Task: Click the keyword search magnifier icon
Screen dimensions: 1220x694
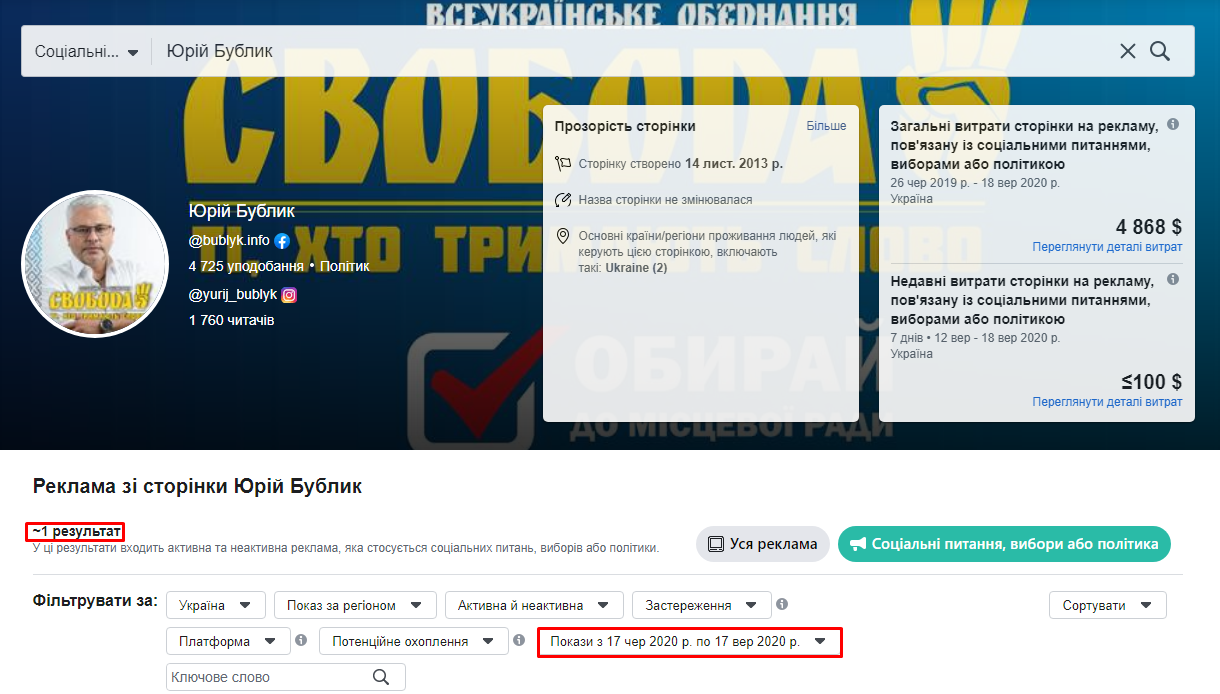Action: 381,677
